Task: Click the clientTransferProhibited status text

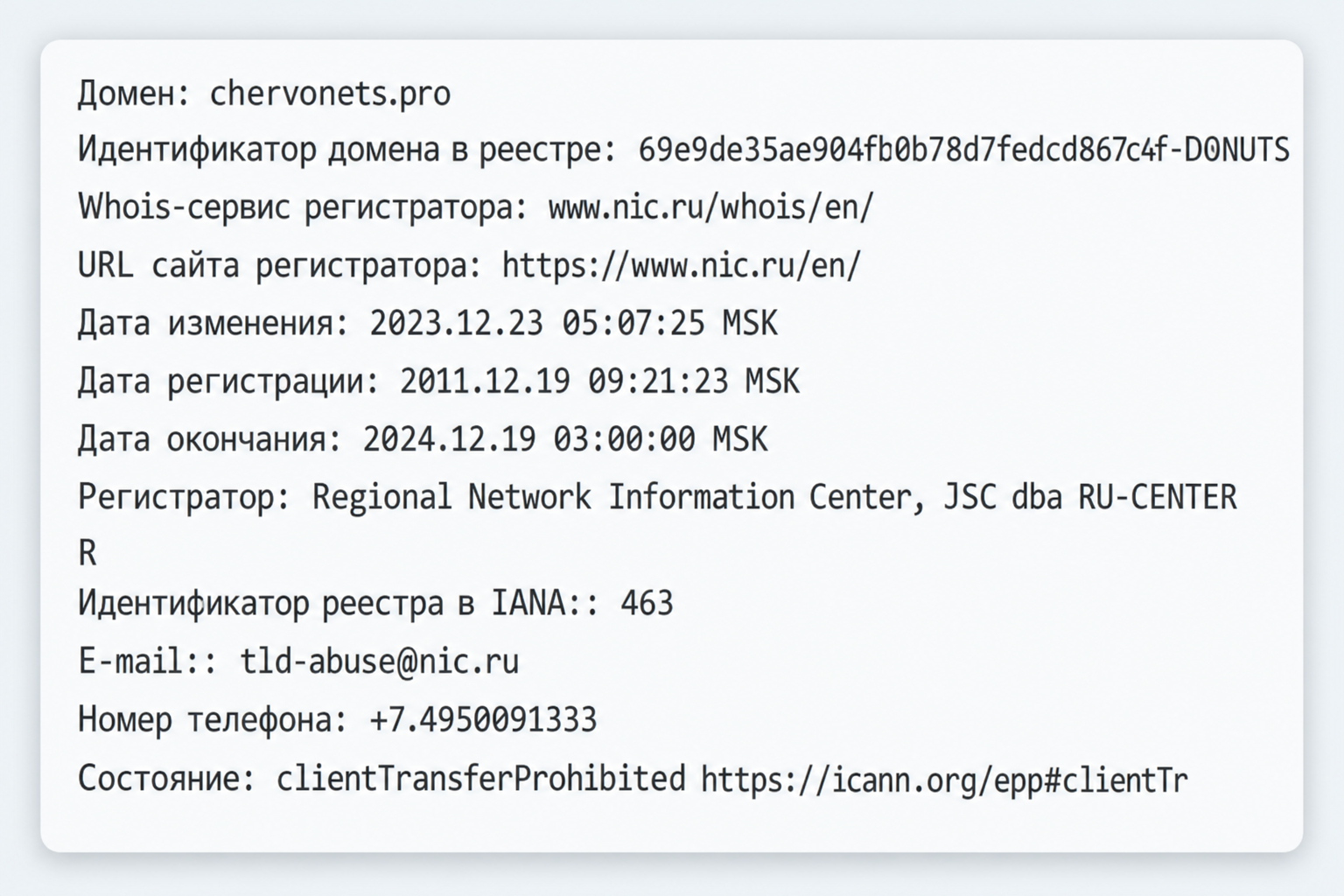Action: tap(481, 779)
